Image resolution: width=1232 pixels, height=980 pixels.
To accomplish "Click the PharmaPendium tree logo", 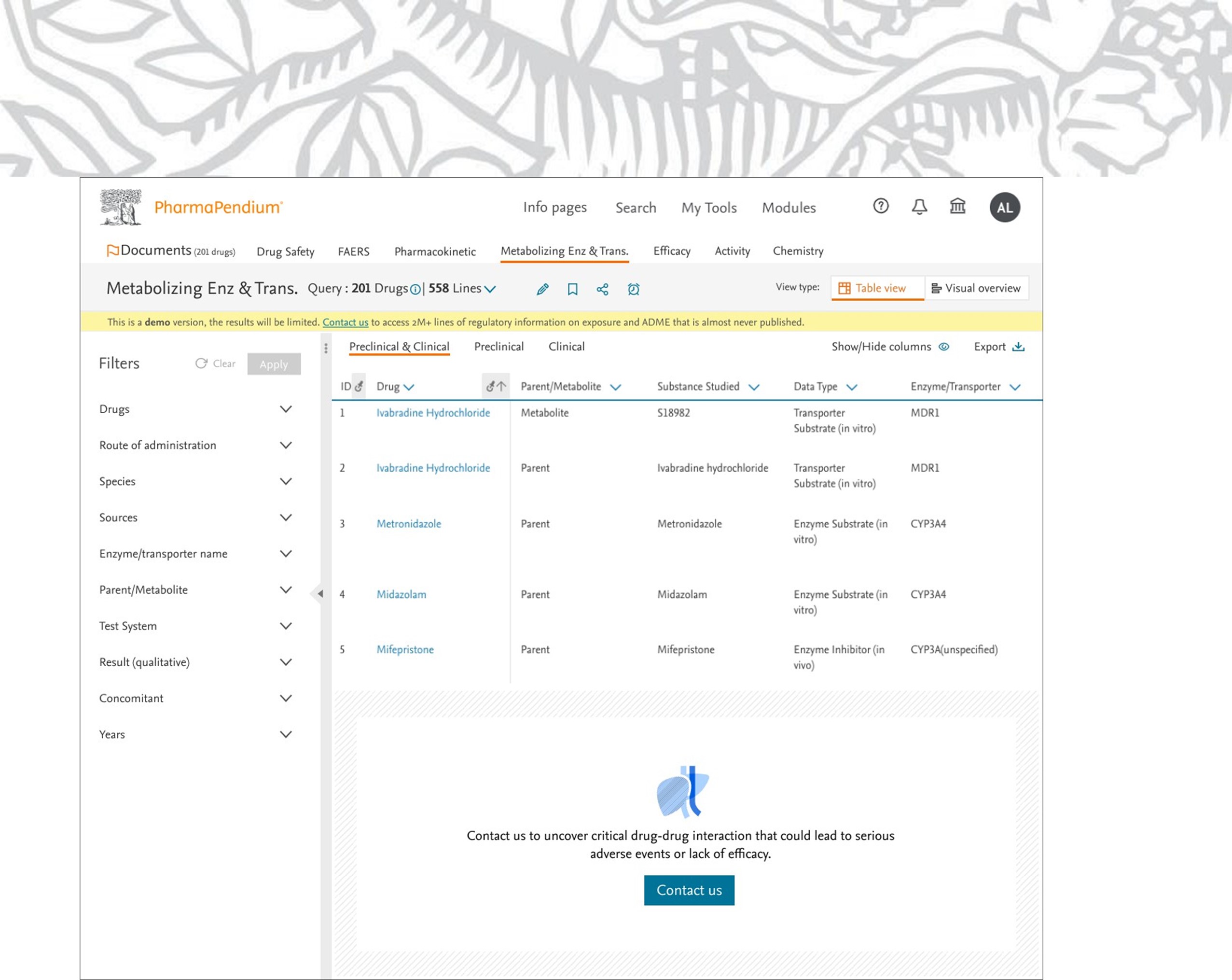I will click(x=121, y=207).
